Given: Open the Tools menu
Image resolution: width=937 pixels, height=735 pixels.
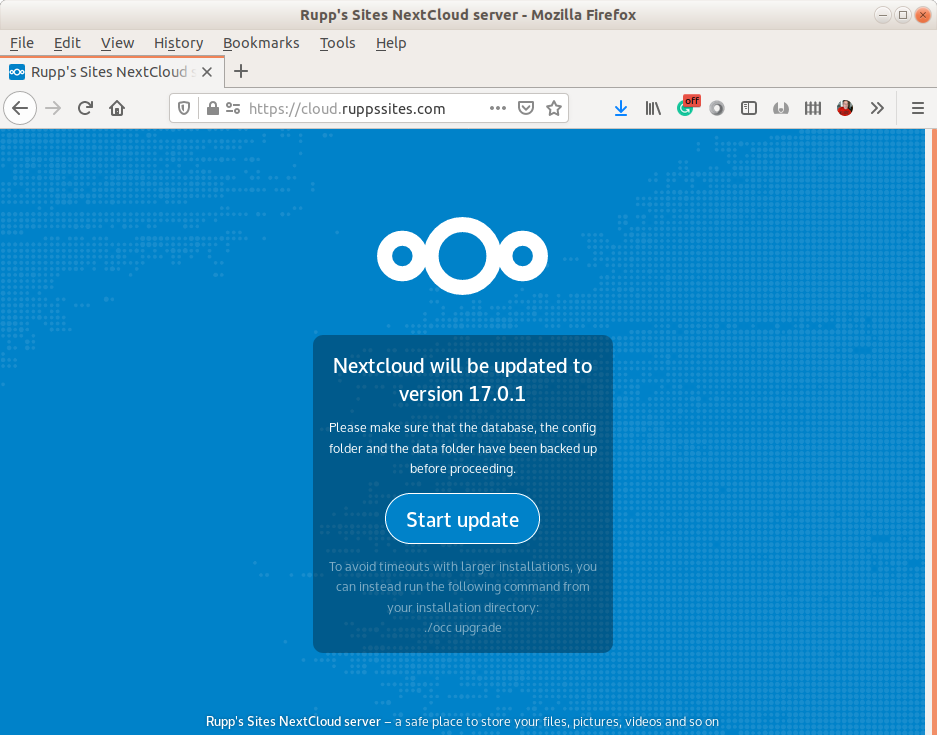Looking at the screenshot, I should tap(338, 43).
